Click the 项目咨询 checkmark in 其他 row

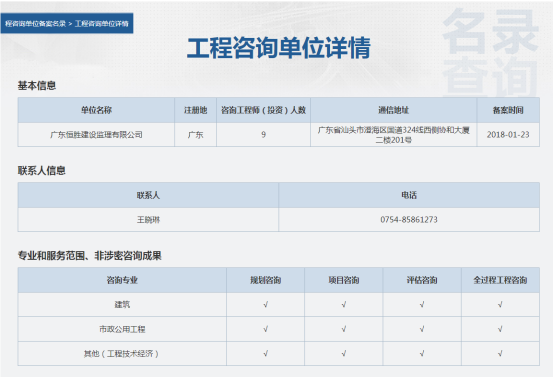click(x=344, y=354)
